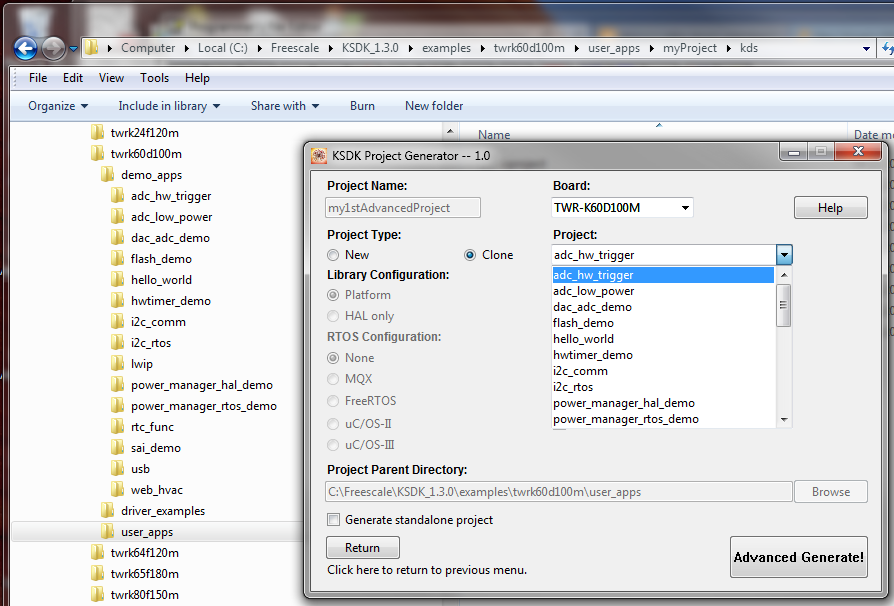
Task: Open the Board TWR-K60D100M dropdown
Action: click(x=685, y=208)
